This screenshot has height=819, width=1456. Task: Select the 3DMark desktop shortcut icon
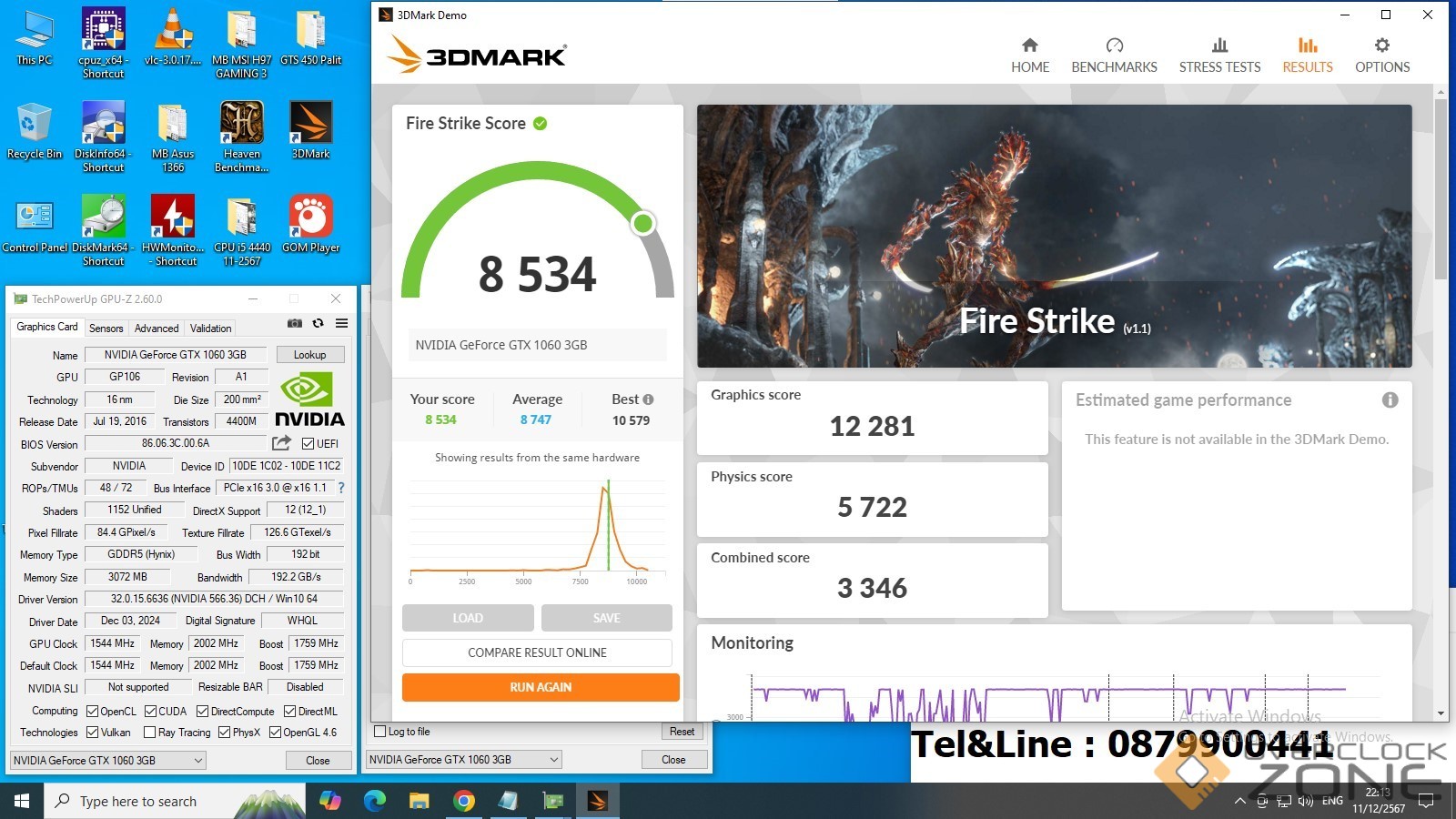click(310, 131)
